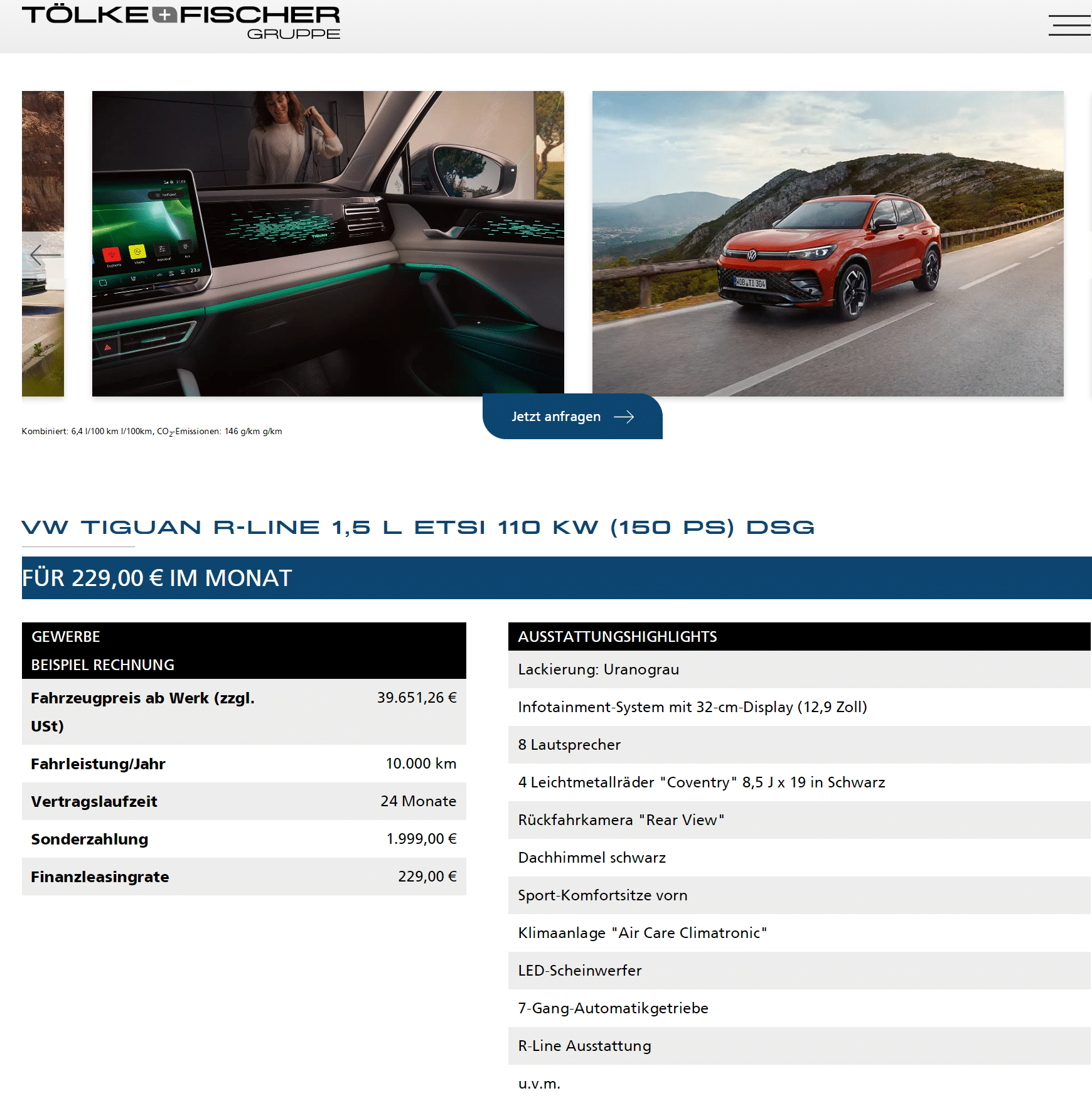
Task: Click the Finanzleasingrate label
Action: pyautogui.click(x=100, y=877)
